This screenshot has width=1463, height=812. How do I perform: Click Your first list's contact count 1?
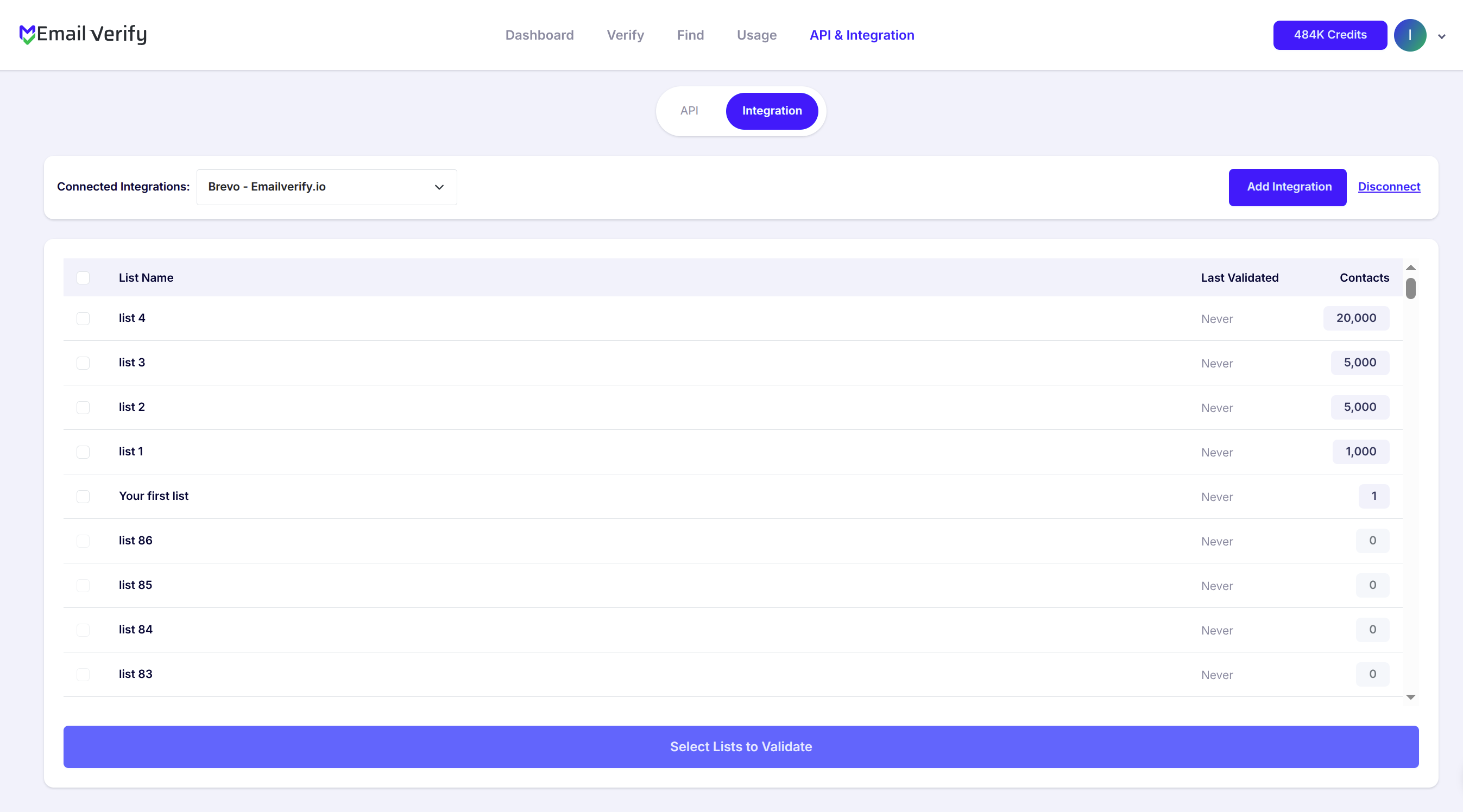tap(1374, 496)
